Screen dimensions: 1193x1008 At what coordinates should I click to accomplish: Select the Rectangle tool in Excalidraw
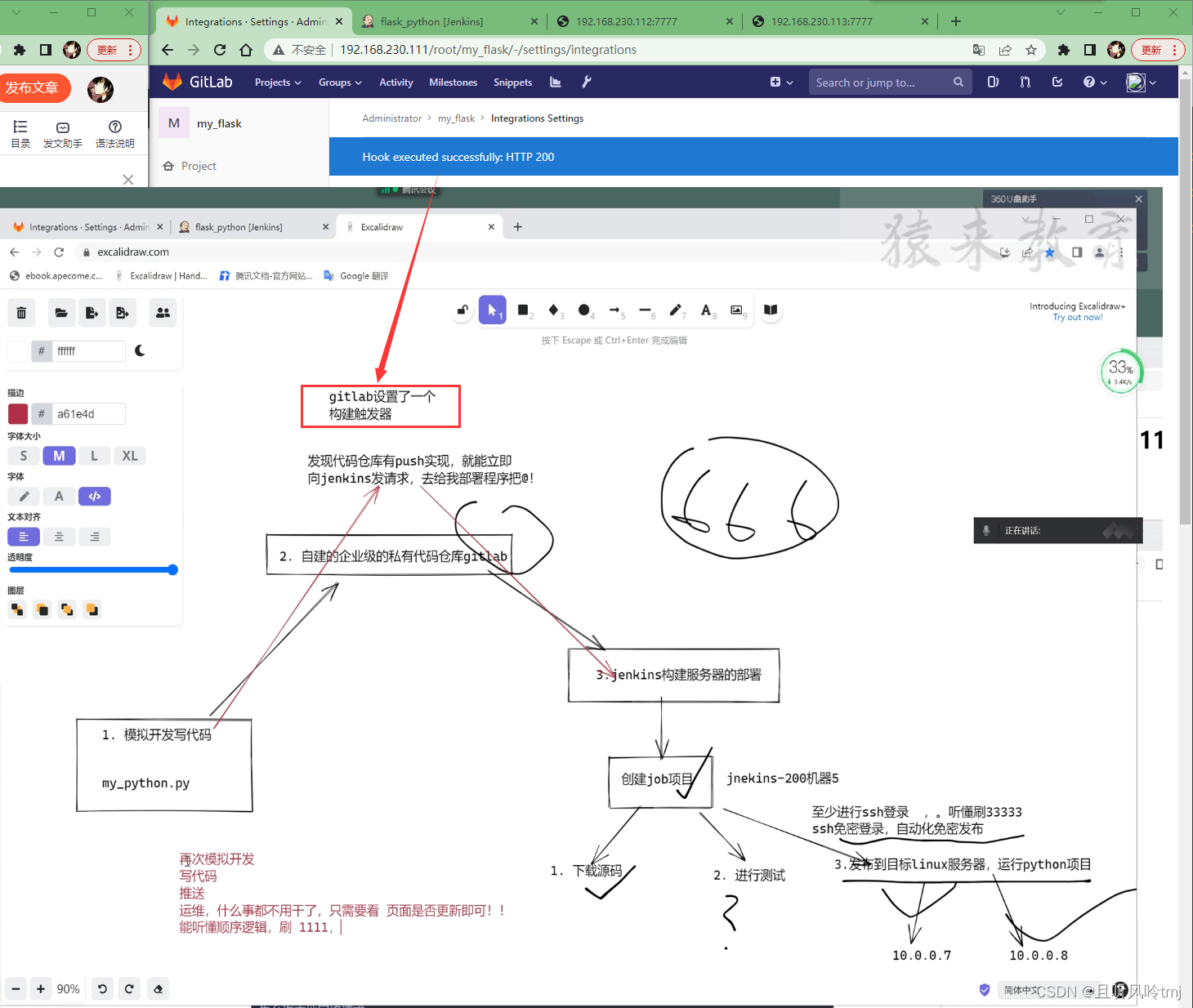click(x=523, y=310)
